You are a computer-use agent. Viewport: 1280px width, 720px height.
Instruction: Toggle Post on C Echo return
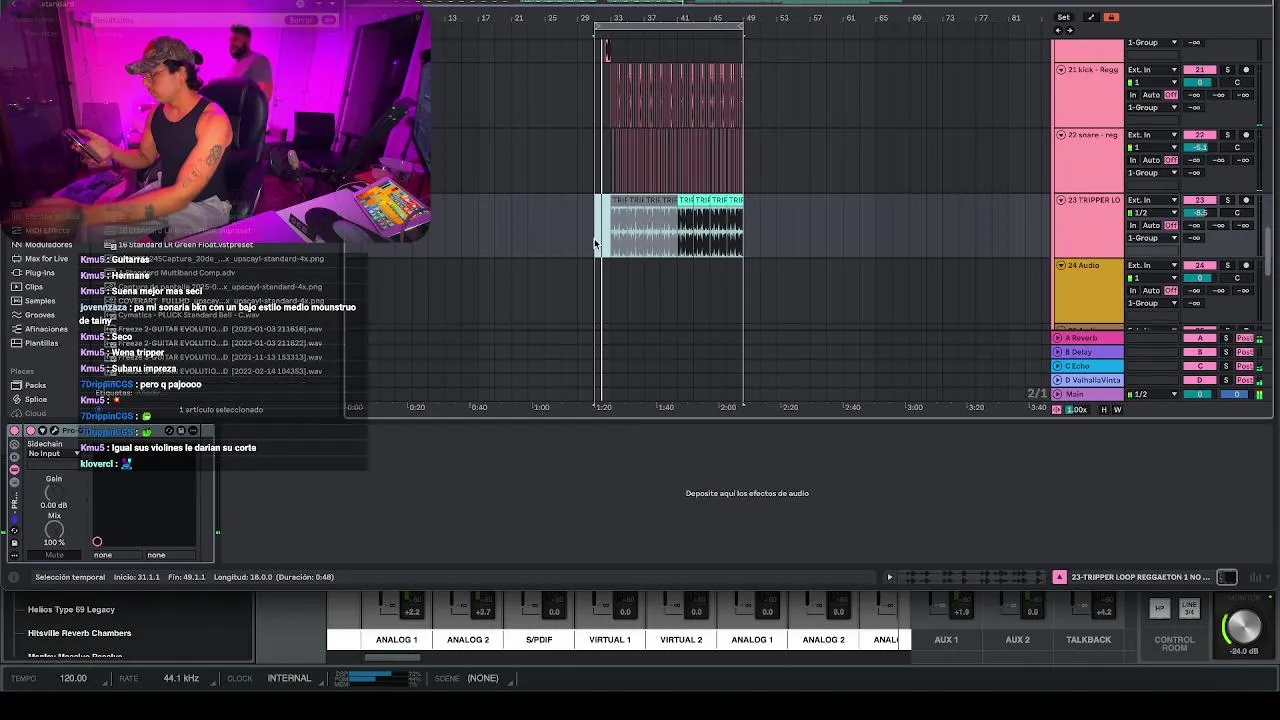[1245, 366]
